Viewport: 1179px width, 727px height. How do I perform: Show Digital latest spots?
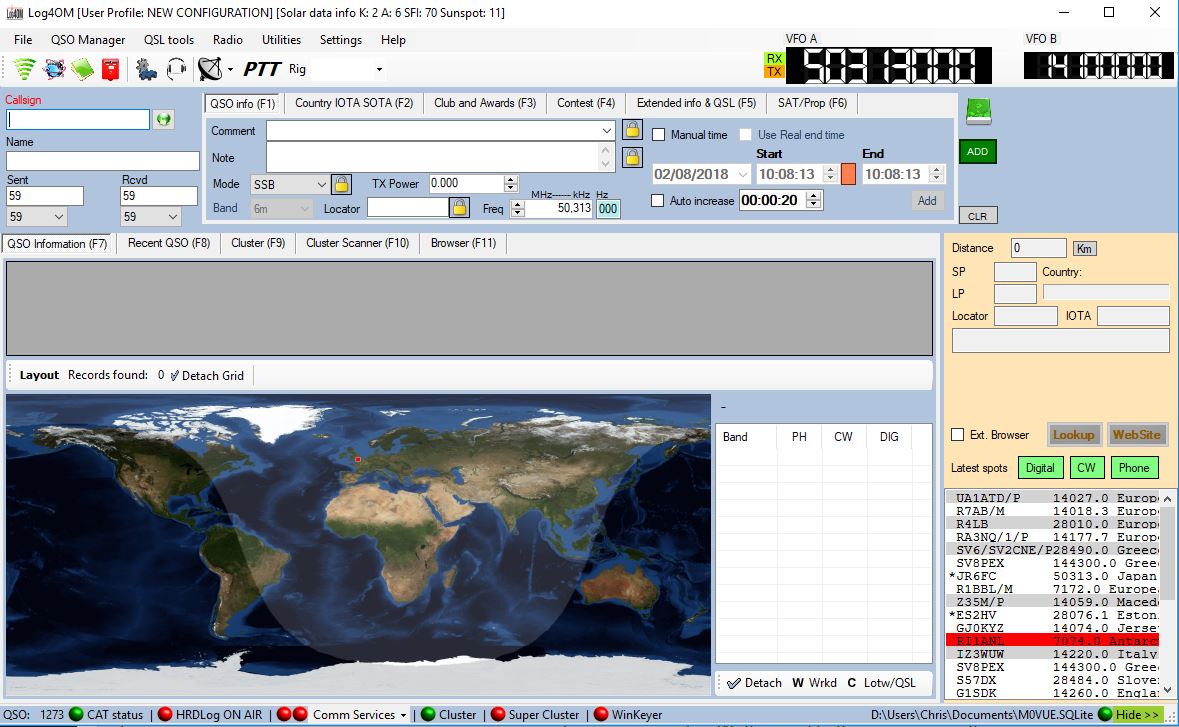tap(1040, 468)
